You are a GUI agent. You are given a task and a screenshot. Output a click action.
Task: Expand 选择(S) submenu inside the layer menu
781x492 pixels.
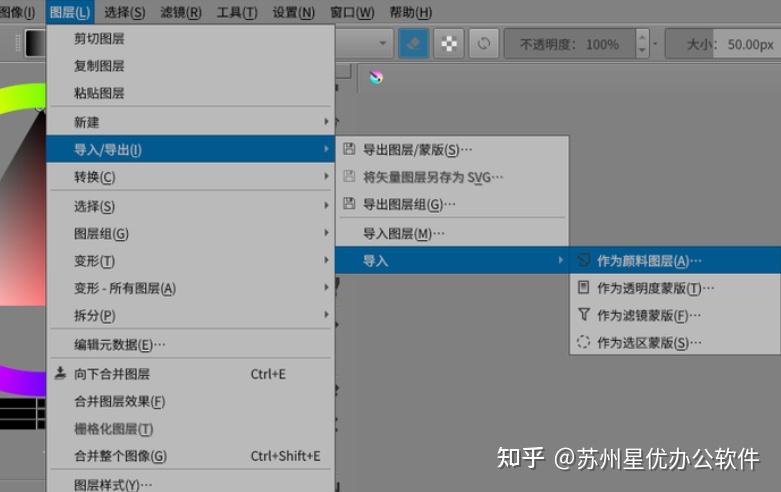click(x=191, y=206)
